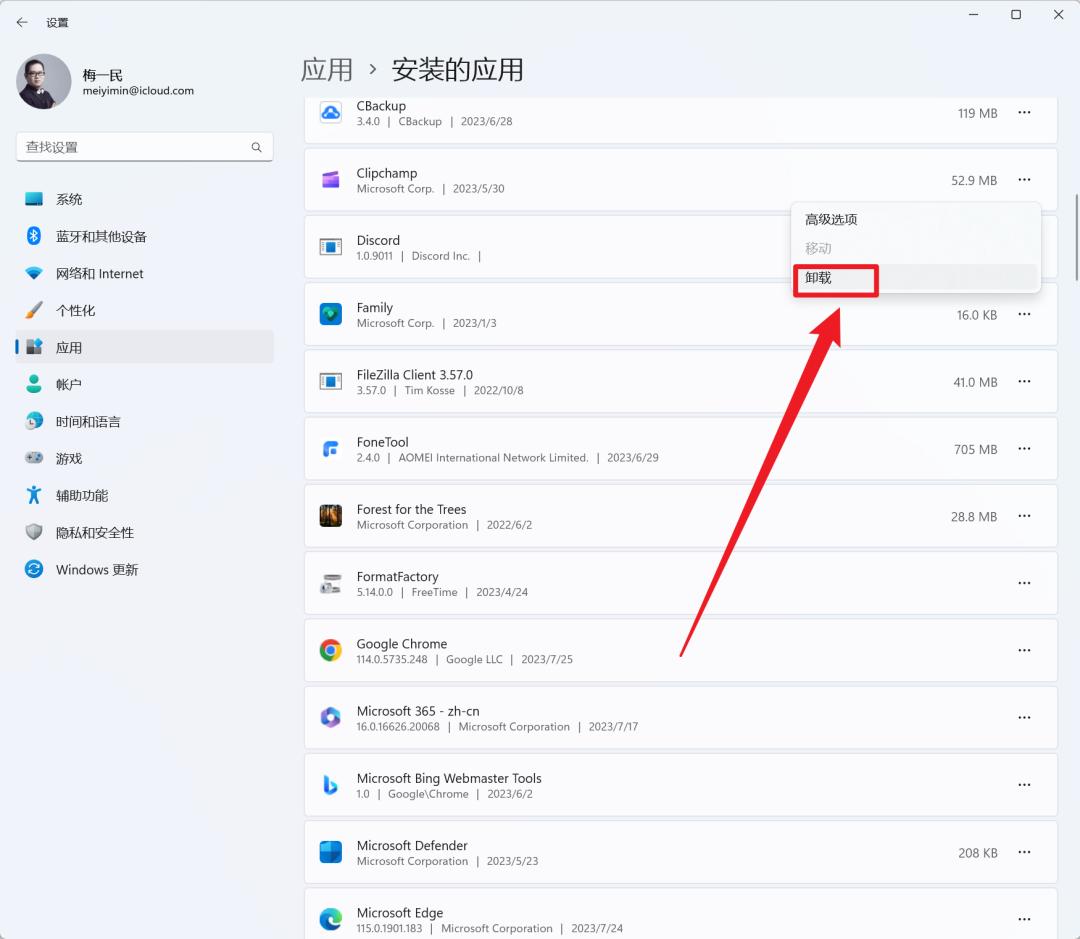This screenshot has height=939, width=1080.
Task: Select 时间和语言 in the sidebar
Action: (x=92, y=421)
